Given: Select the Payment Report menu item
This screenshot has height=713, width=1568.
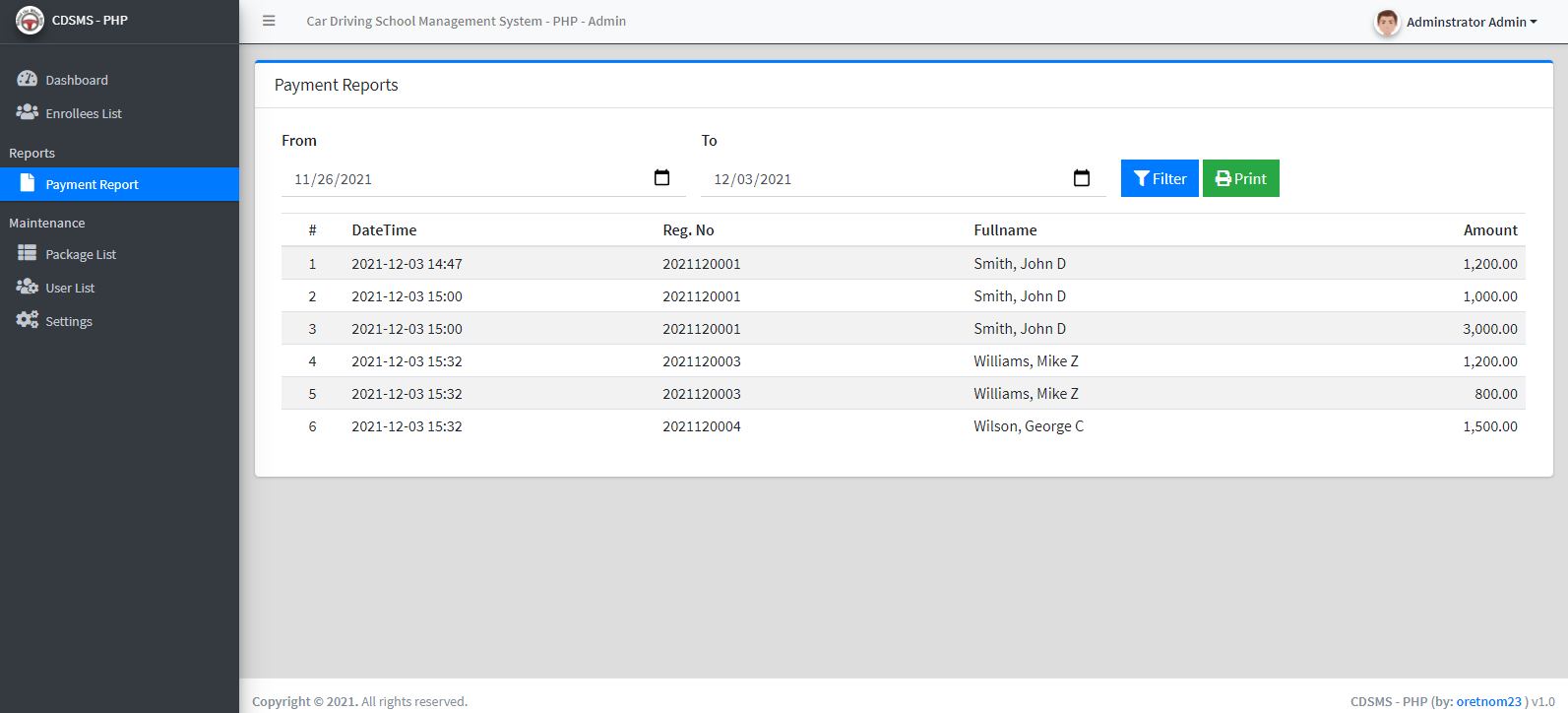Looking at the screenshot, I should (x=119, y=184).
